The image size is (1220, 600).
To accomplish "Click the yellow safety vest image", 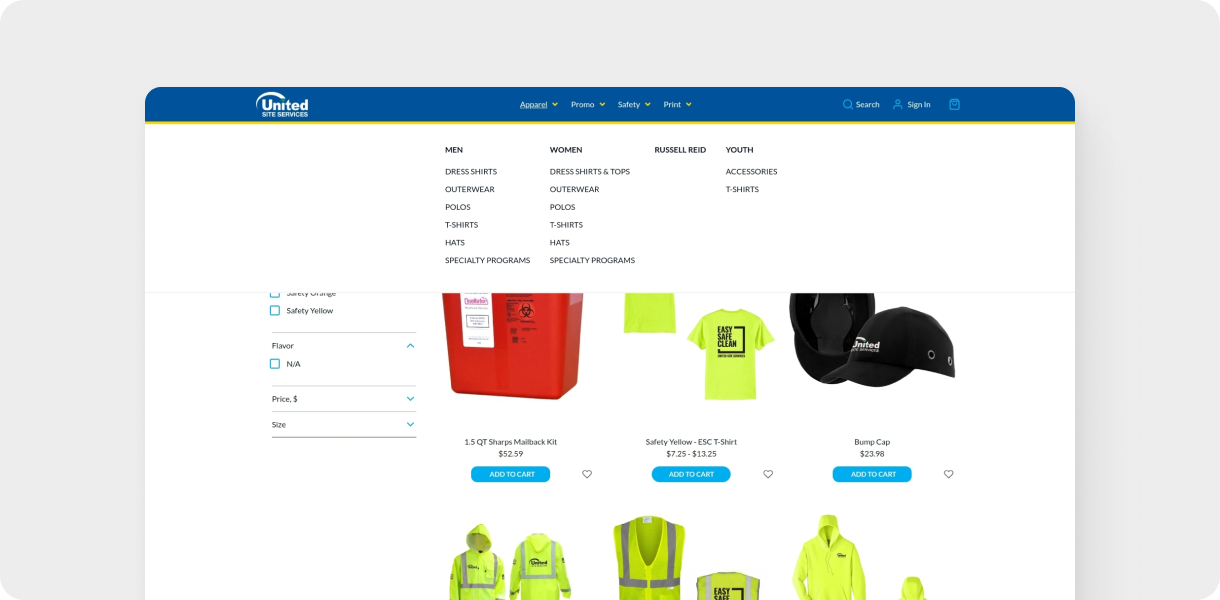I will point(687,558).
